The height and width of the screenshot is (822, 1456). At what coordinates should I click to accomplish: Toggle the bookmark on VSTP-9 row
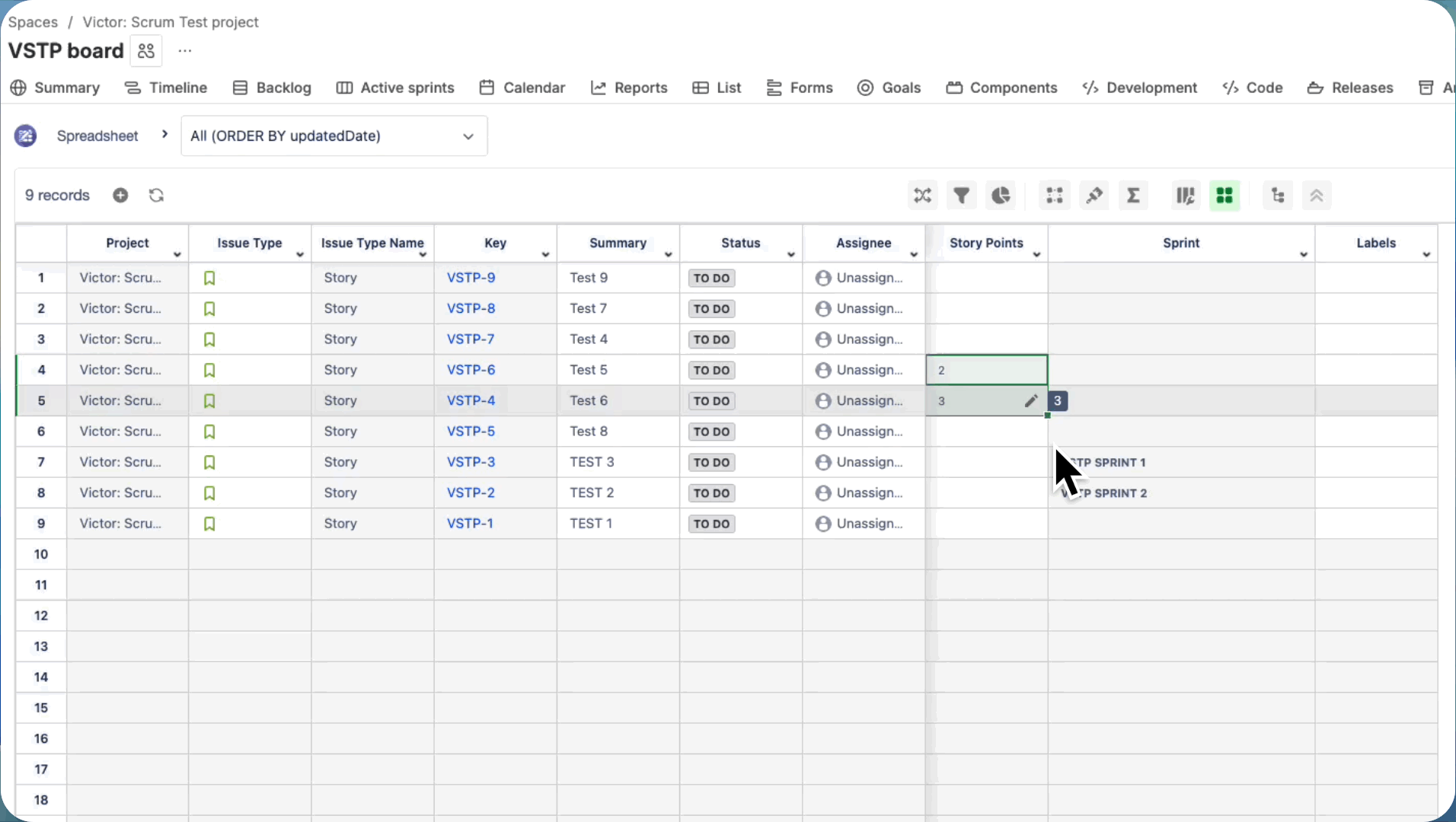(x=208, y=278)
